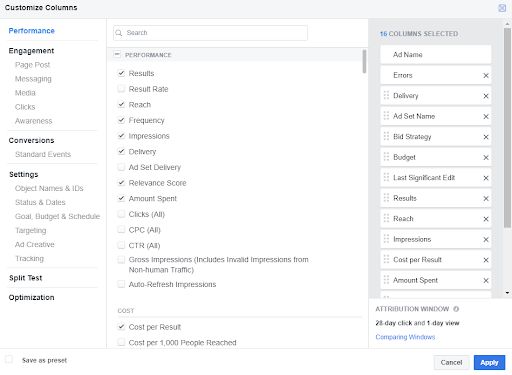
Task: Check the CPC (All) checkbox
Action: pos(121,230)
